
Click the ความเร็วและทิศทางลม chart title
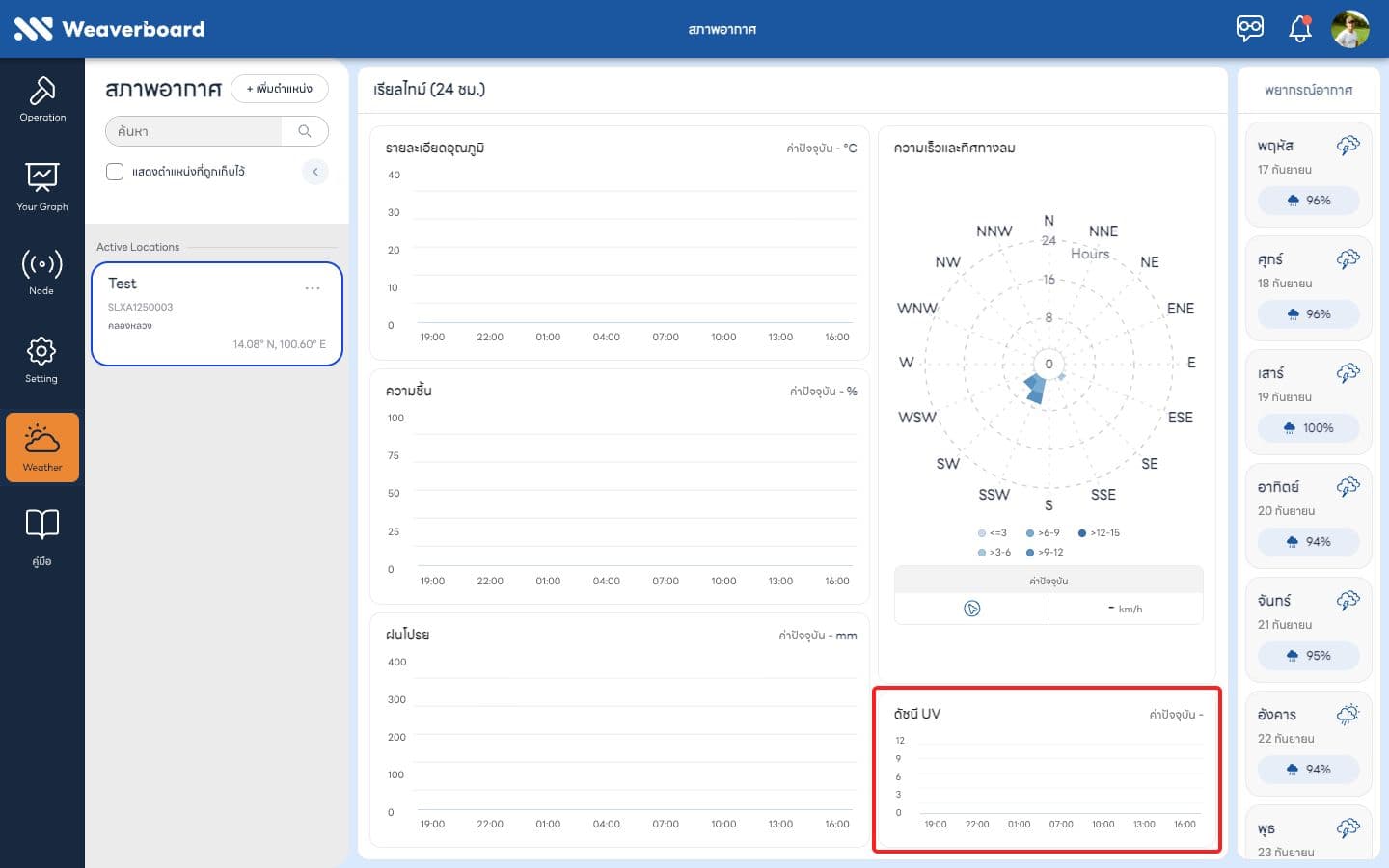point(954,148)
